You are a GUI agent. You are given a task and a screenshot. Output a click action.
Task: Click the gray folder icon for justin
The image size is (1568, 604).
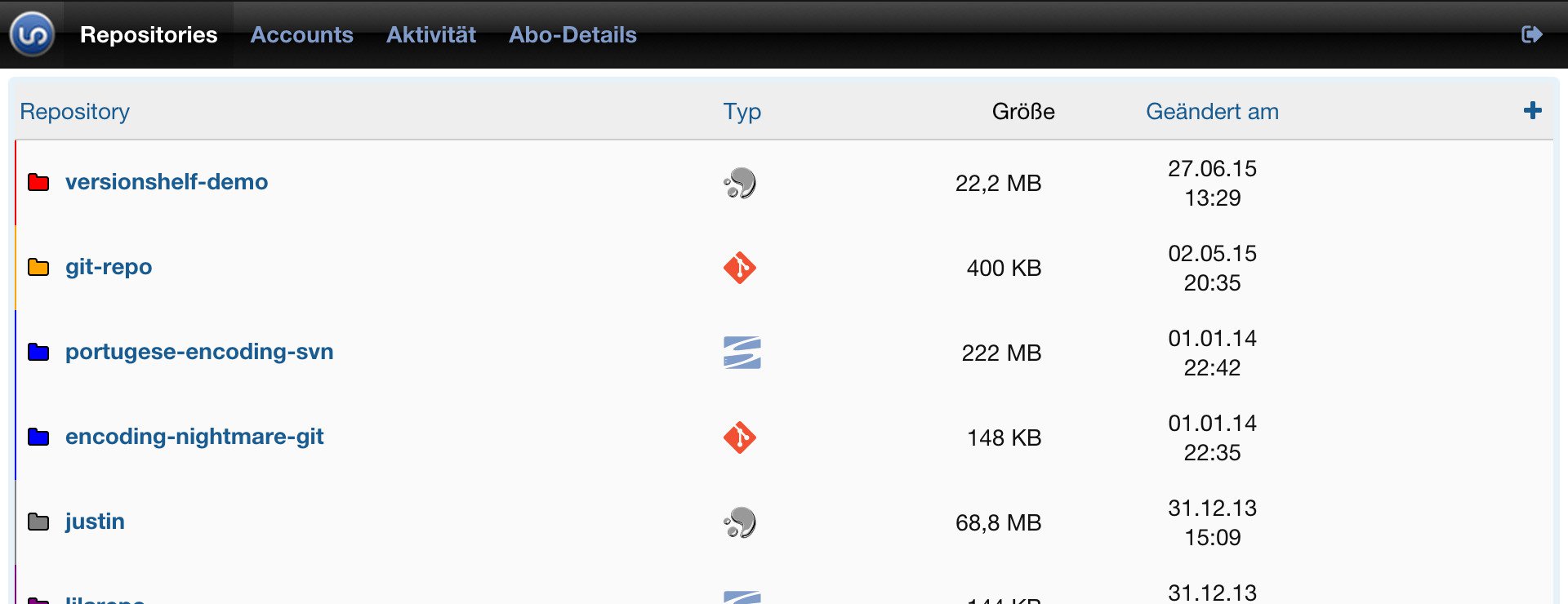click(38, 522)
